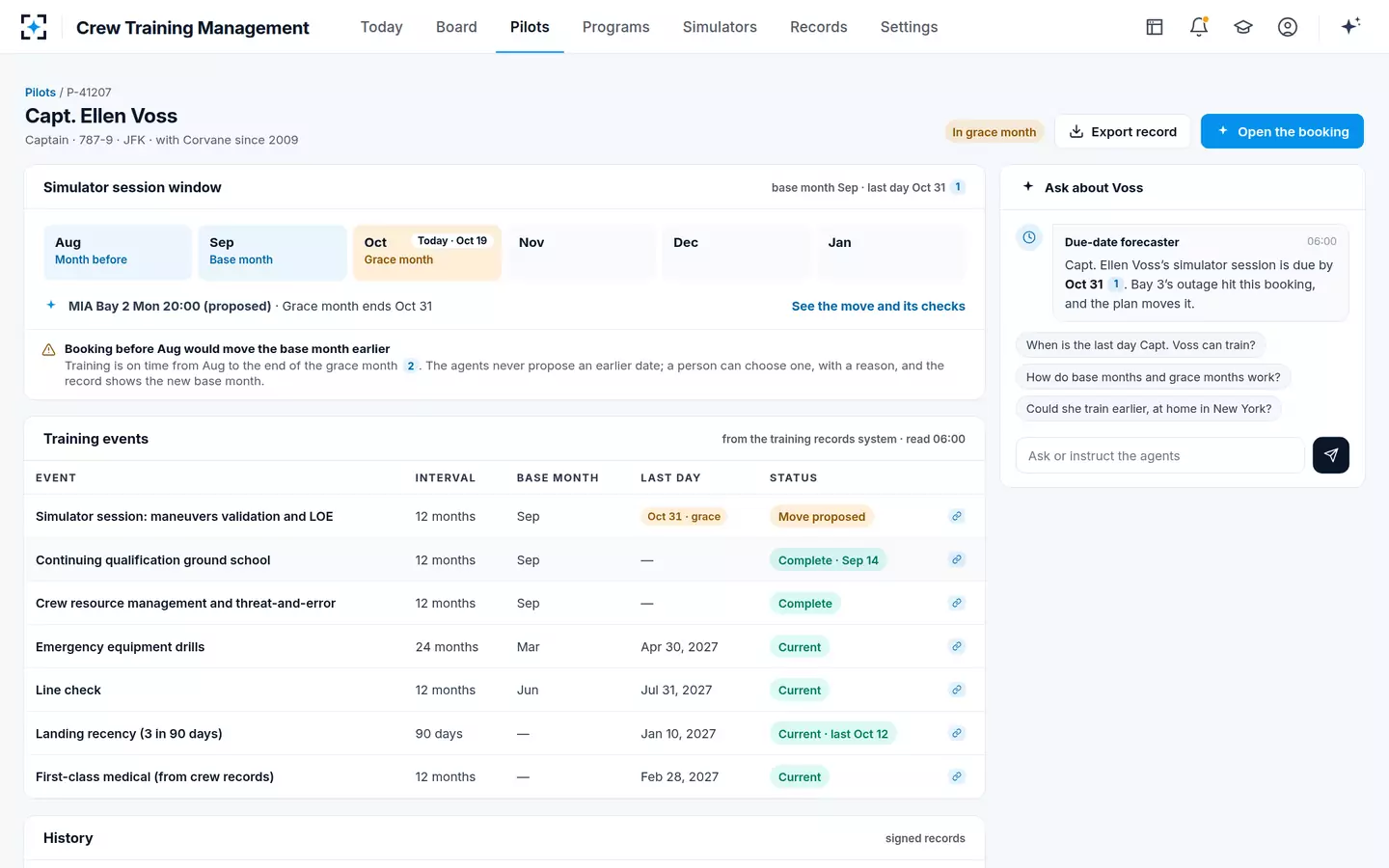Click the Crew Training Management logo icon
Viewport: 1389px width, 868px height.
point(34,27)
